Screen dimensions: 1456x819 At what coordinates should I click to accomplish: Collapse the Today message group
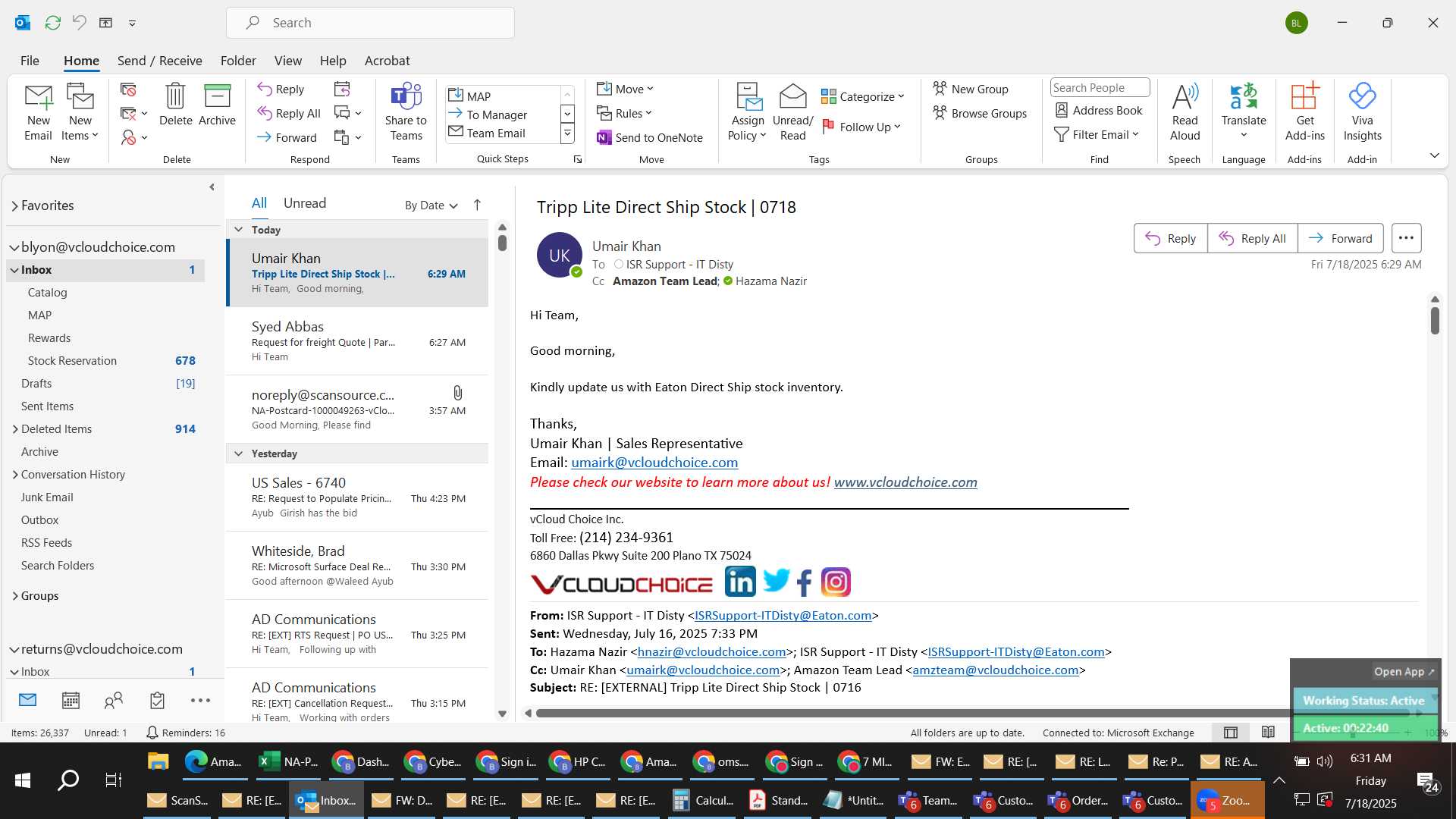point(238,229)
